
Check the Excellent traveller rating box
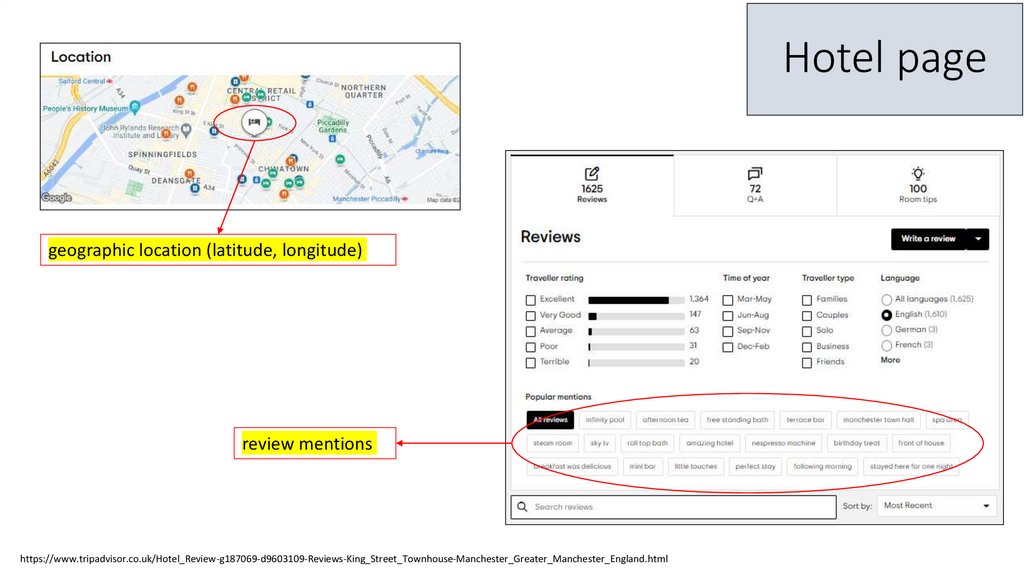pos(531,300)
